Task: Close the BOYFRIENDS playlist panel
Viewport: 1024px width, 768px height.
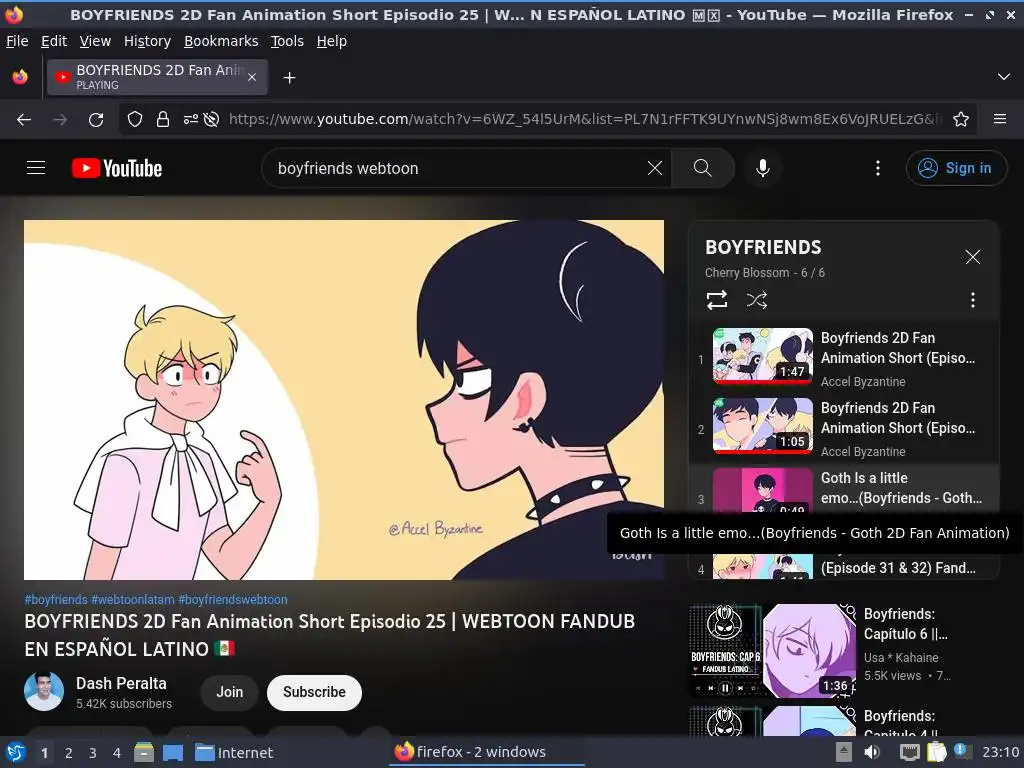Action: [972, 257]
